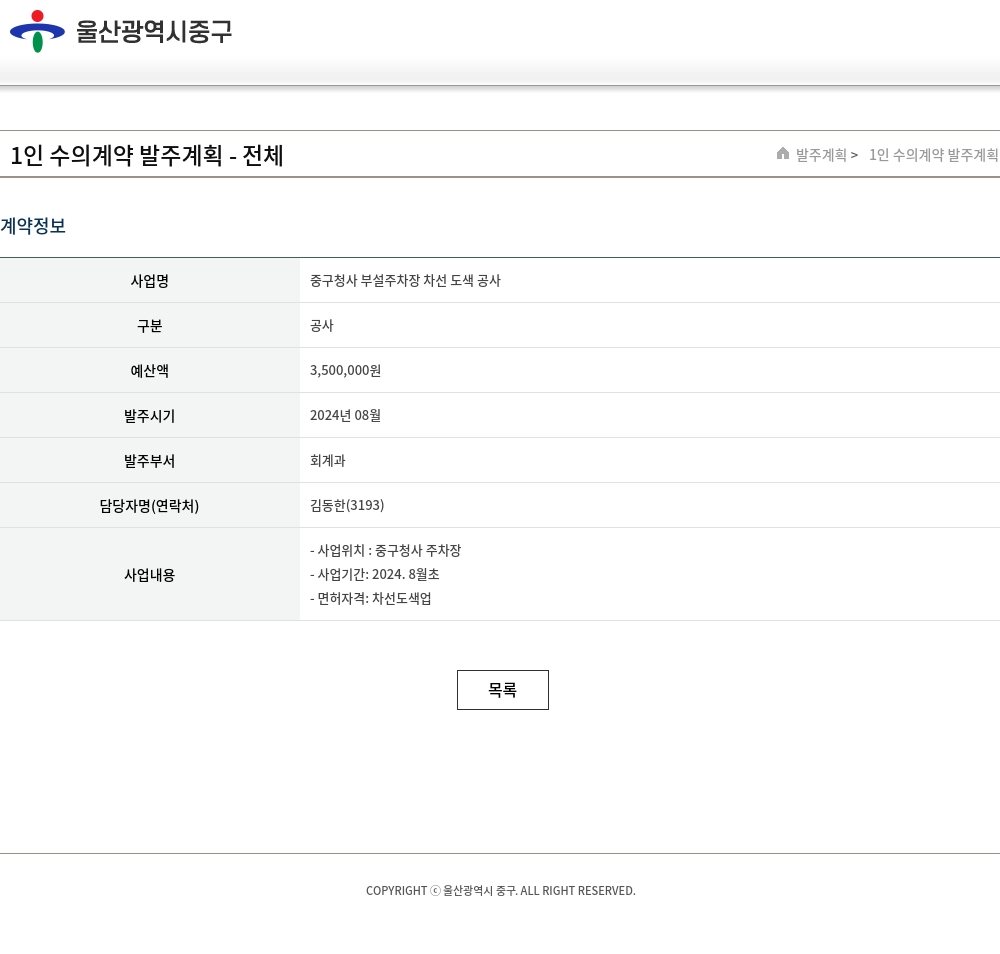Click the 발주부서 label cell

coord(150,460)
